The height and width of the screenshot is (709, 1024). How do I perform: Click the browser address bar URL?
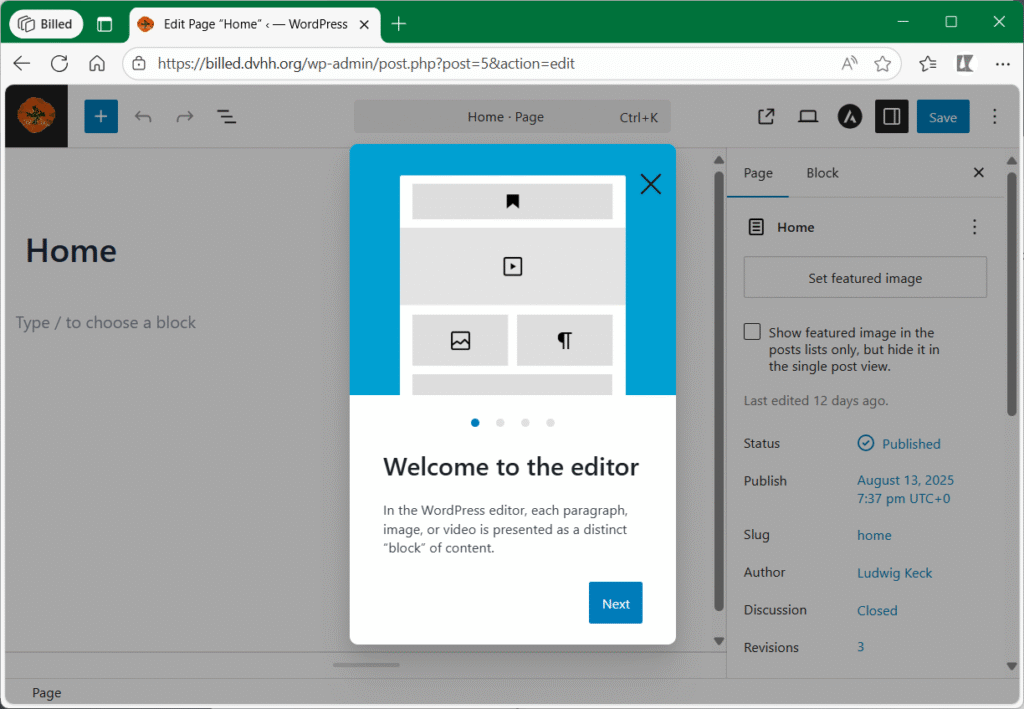pos(366,64)
